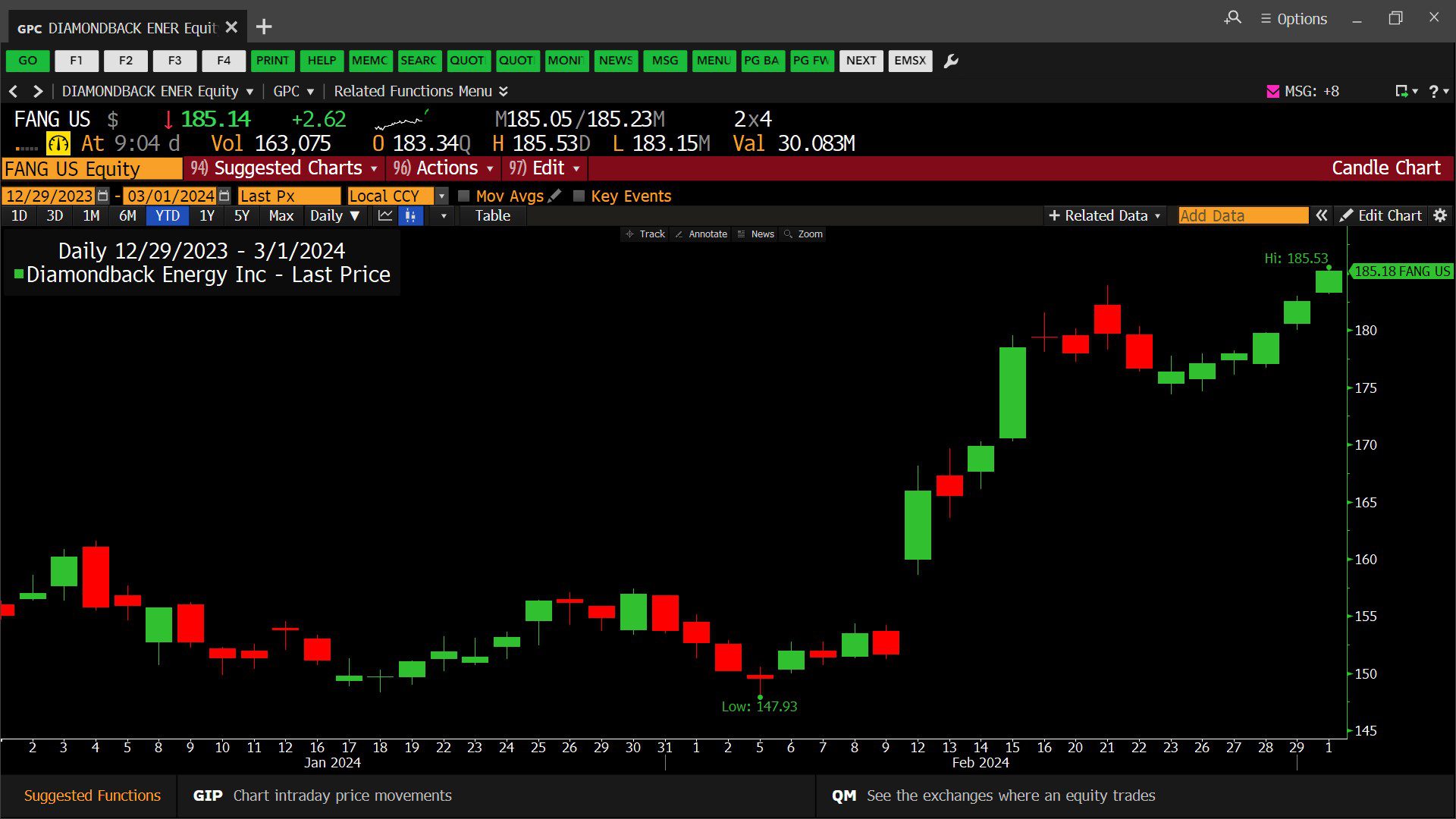Click the export window icon
Viewport: 1456px width, 819px height.
click(x=1406, y=92)
